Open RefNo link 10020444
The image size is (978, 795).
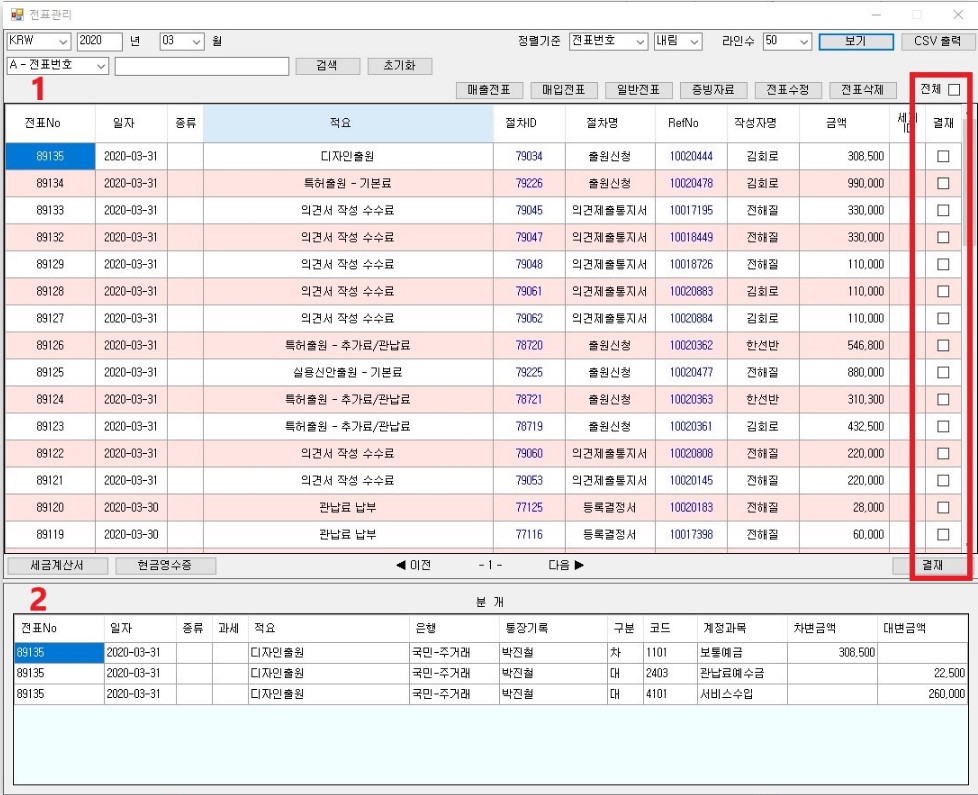(691, 157)
